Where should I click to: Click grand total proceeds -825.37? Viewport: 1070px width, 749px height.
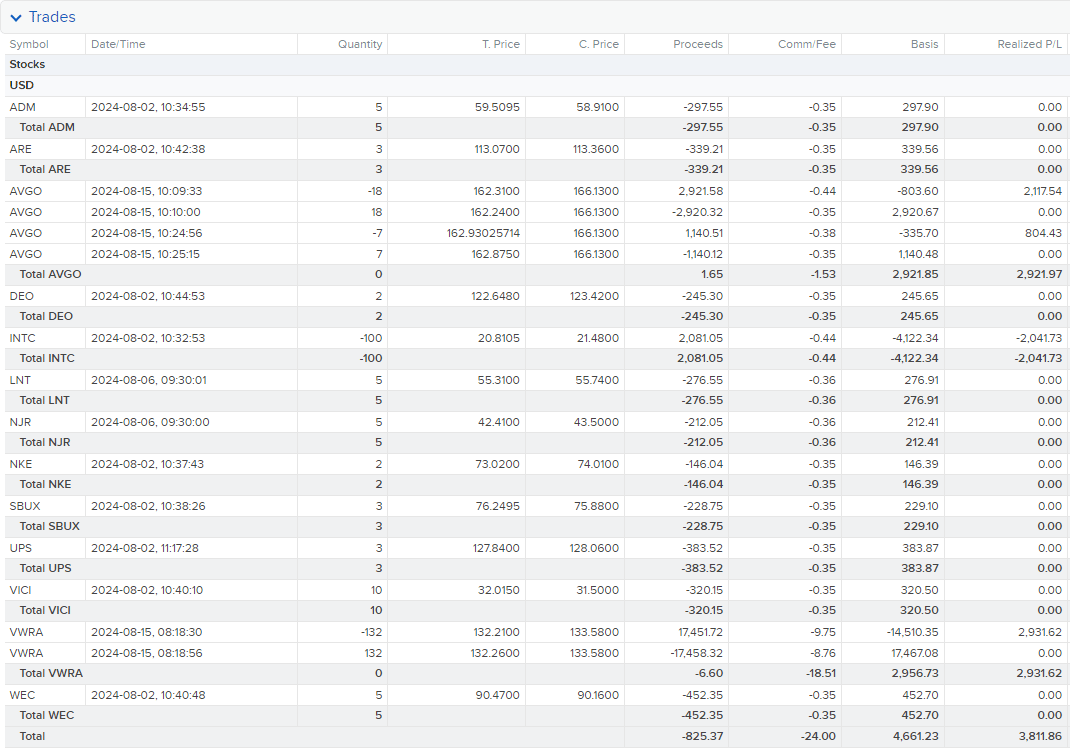coord(703,737)
